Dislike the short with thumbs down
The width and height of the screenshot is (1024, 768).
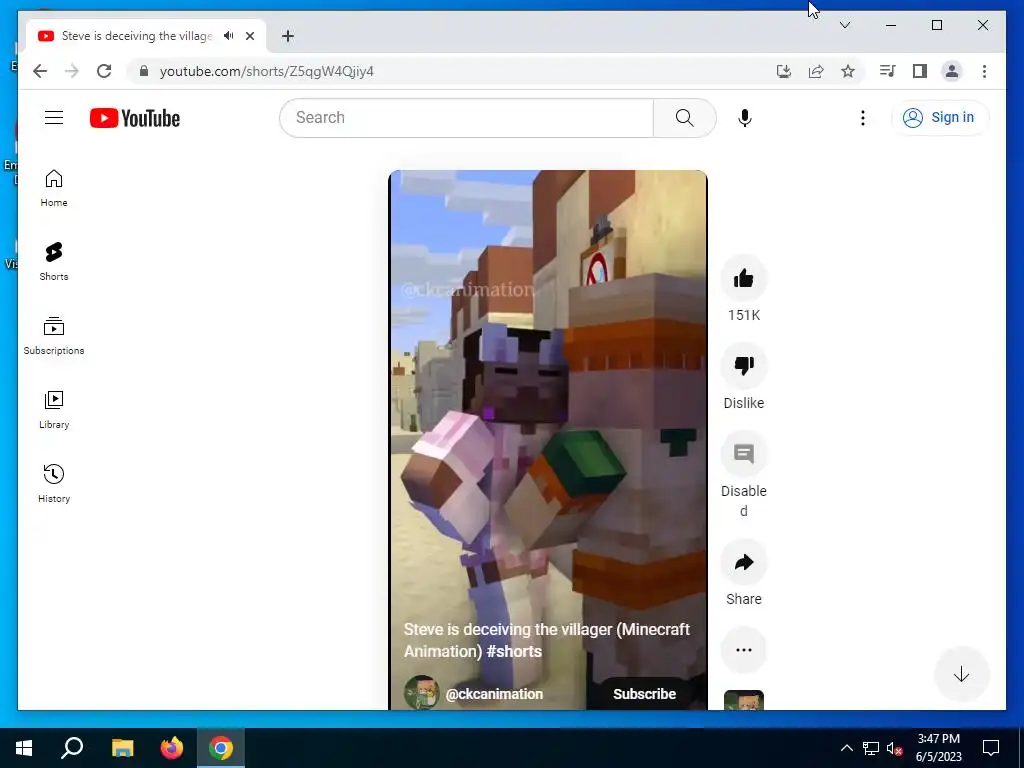[744, 366]
